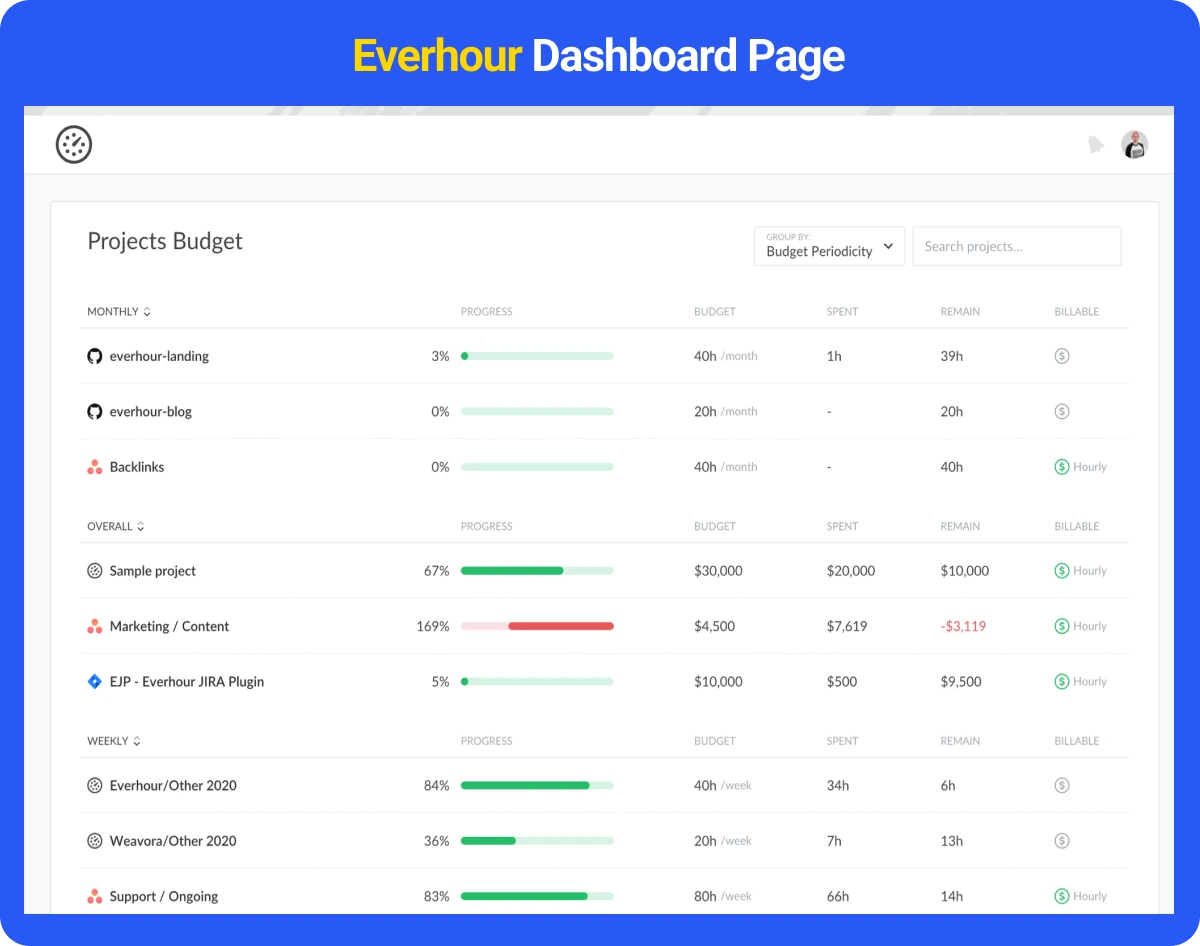1200x946 pixels.
Task: Focus the Search projects field
Action: [1017, 246]
